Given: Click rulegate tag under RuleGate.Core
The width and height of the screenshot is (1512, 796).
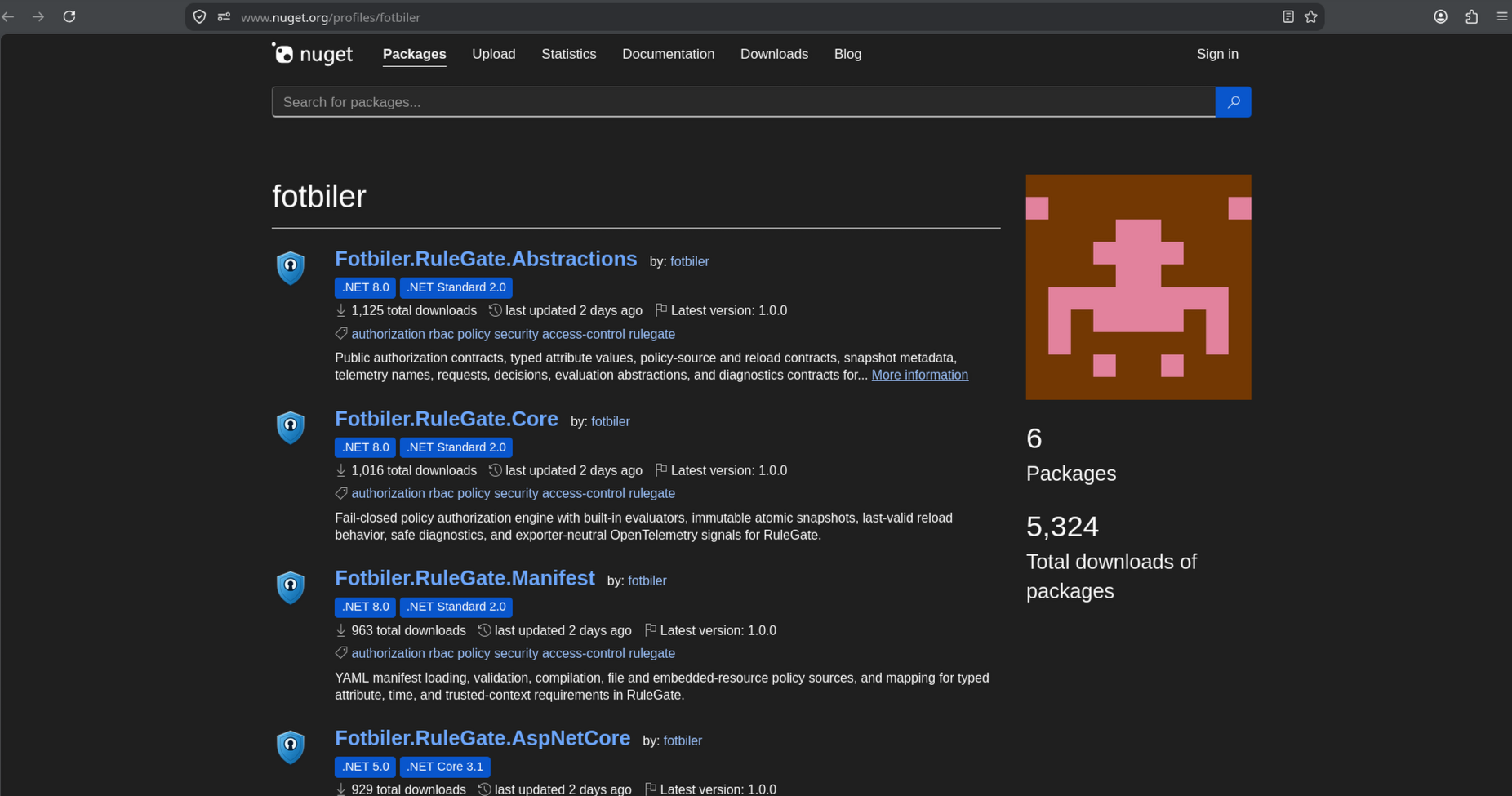Looking at the screenshot, I should 651,493.
